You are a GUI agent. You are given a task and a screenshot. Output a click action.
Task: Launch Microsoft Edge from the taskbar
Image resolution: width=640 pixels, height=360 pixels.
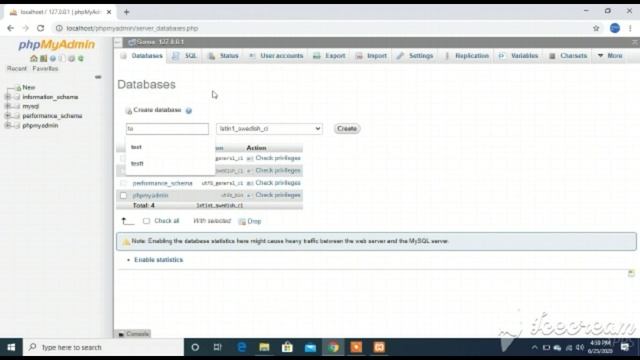point(241,347)
